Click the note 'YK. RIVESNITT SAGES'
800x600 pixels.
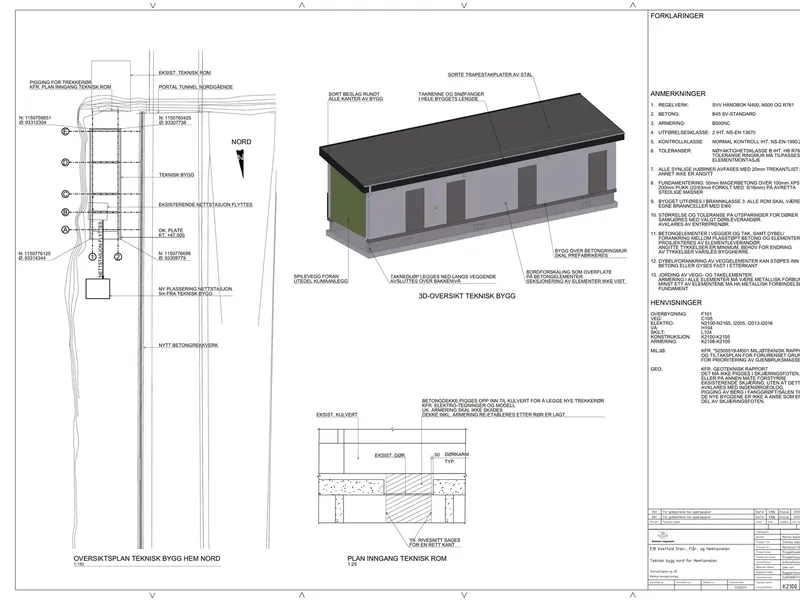tap(435, 540)
